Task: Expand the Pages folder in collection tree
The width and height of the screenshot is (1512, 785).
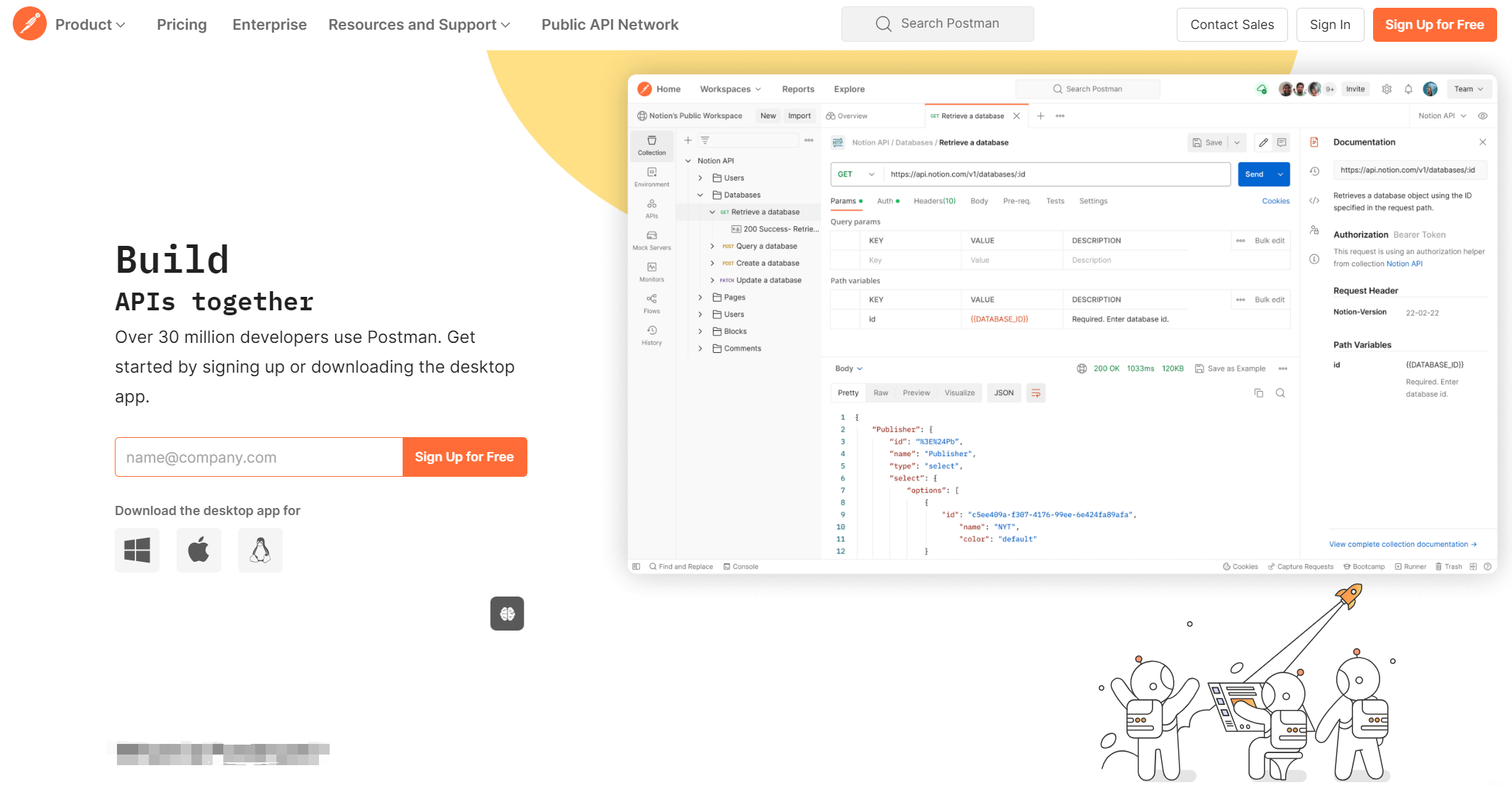Action: [700, 298]
